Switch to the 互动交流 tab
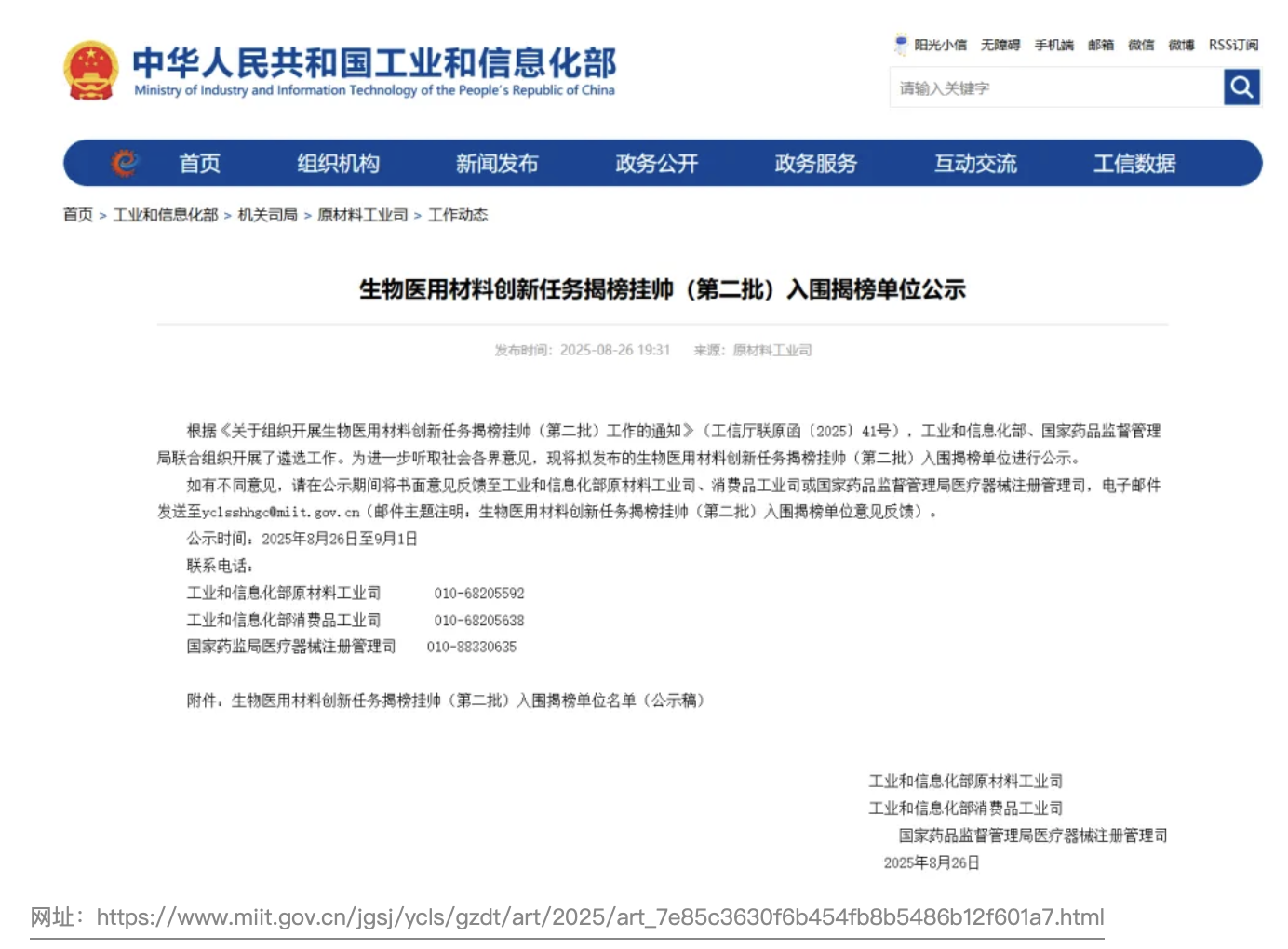This screenshot has height=949, width=1288. 975,163
